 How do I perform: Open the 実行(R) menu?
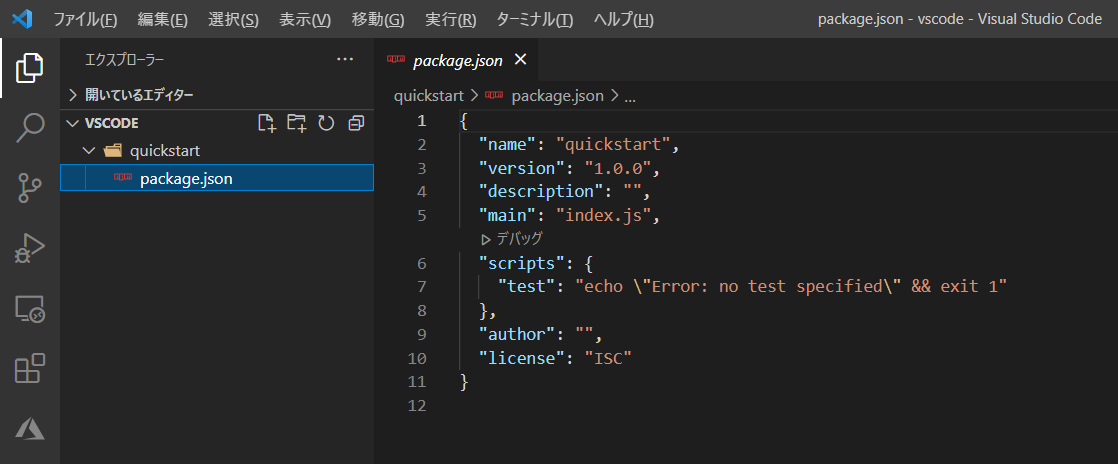pyautogui.click(x=450, y=20)
